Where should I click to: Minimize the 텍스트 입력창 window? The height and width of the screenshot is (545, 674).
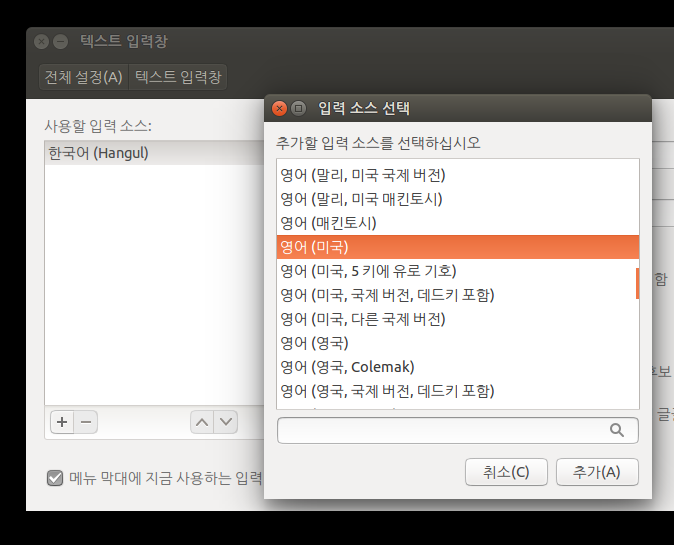[61, 42]
